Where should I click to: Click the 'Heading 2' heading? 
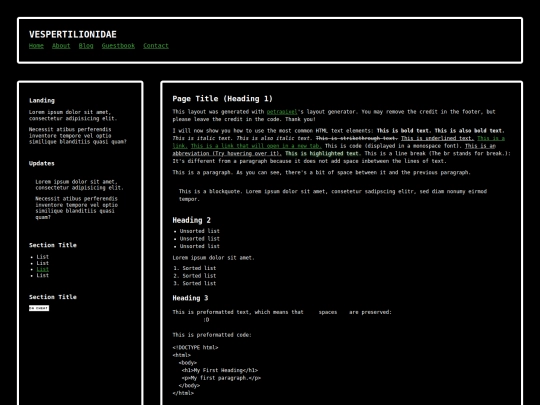(x=191, y=220)
